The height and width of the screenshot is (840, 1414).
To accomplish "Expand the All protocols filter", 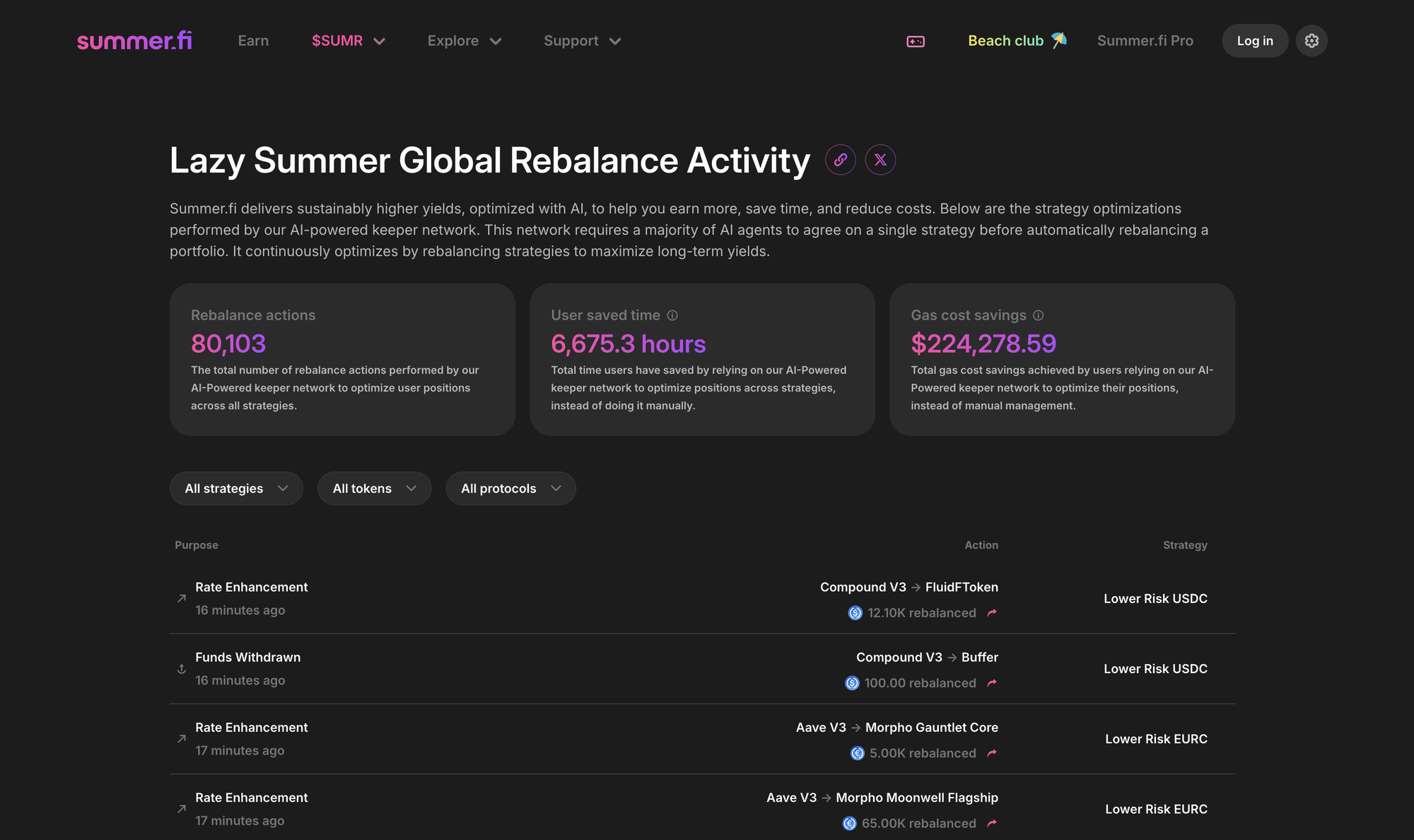I will coord(510,489).
